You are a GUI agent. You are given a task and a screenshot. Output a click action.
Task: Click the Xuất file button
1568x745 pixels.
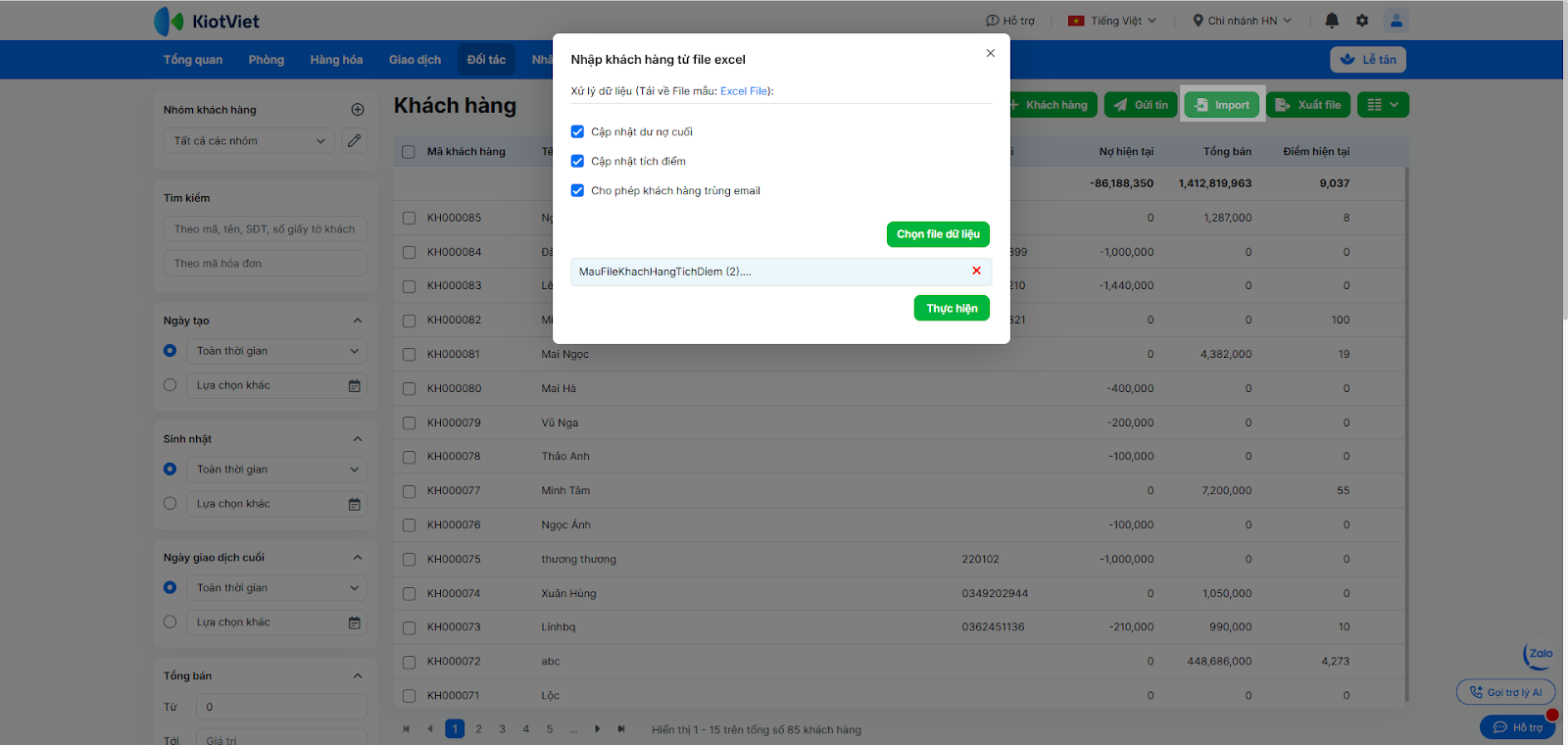click(x=1308, y=105)
